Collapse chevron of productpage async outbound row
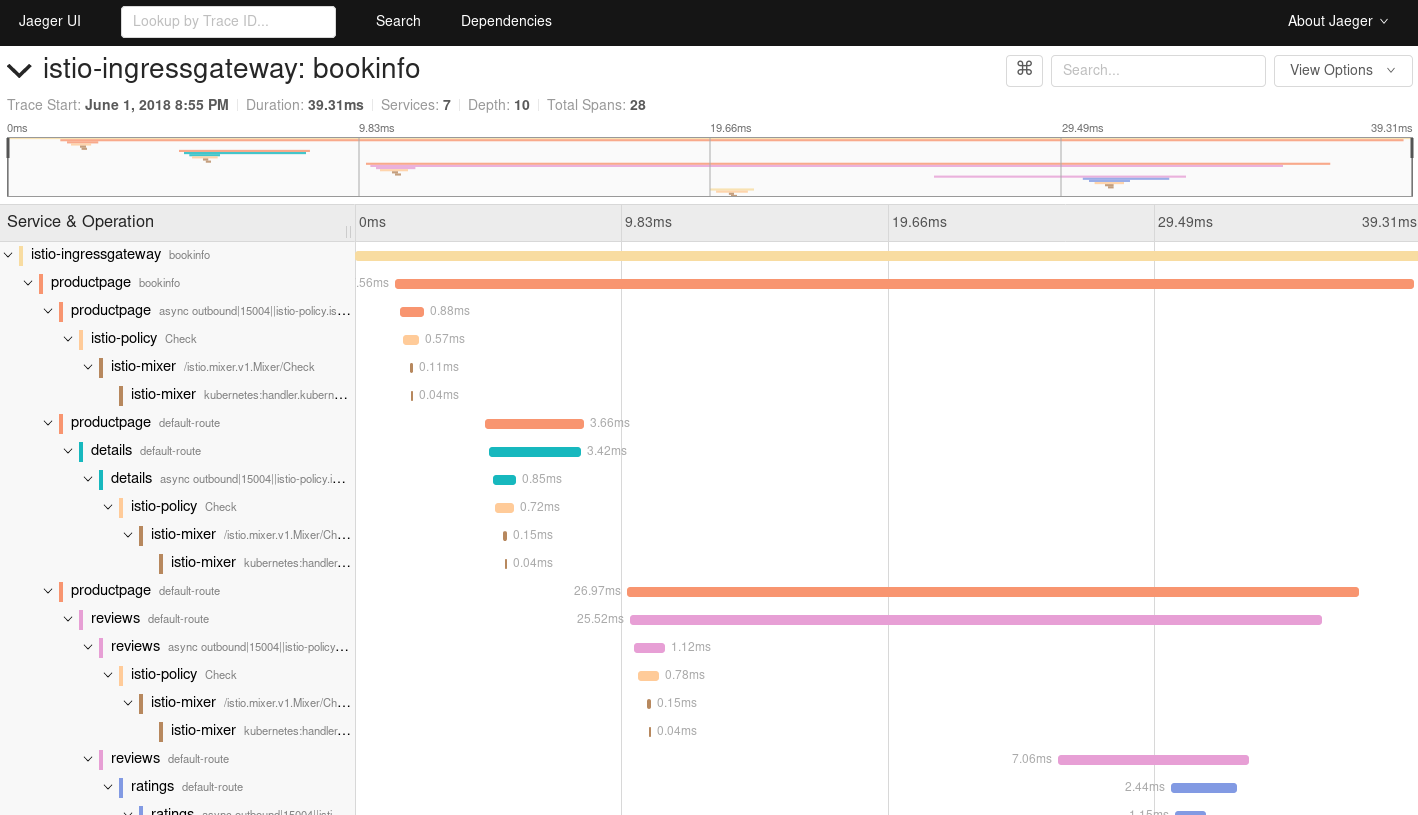 tap(48, 311)
